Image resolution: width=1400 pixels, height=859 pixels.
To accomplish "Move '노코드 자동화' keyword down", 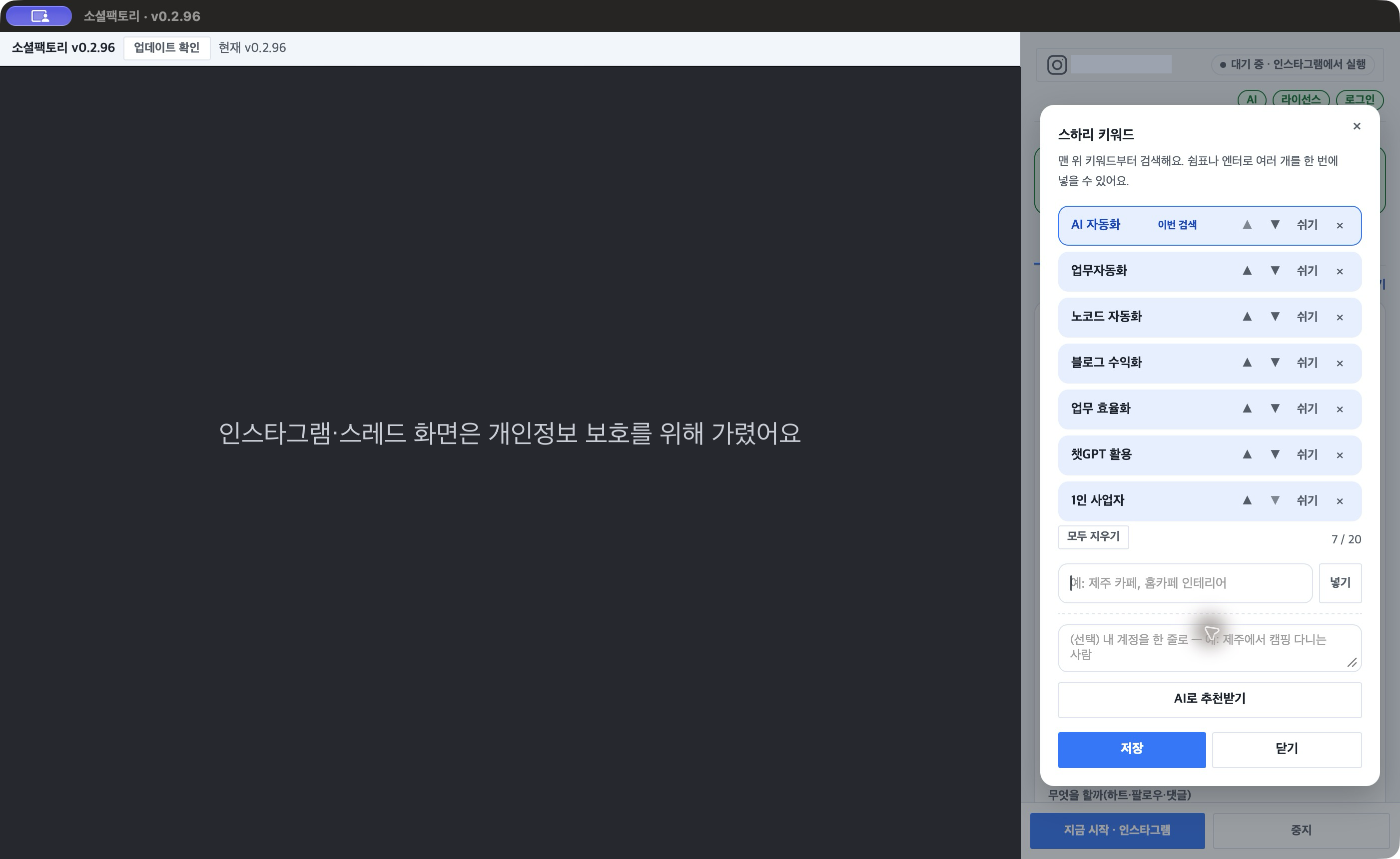I will (1275, 317).
